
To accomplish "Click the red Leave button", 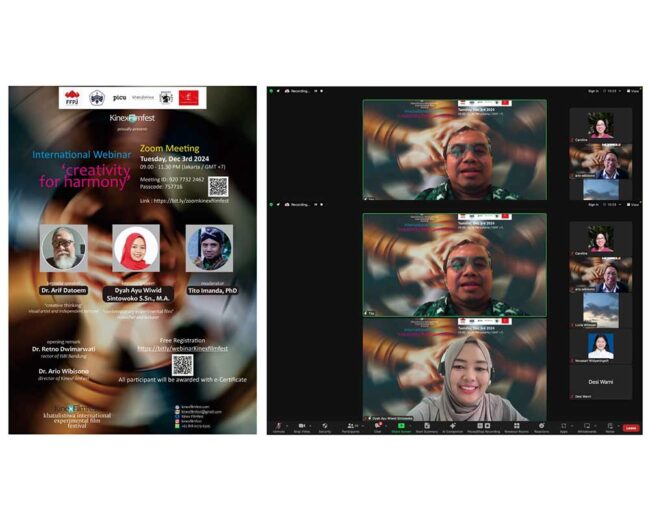I will (x=631, y=427).
